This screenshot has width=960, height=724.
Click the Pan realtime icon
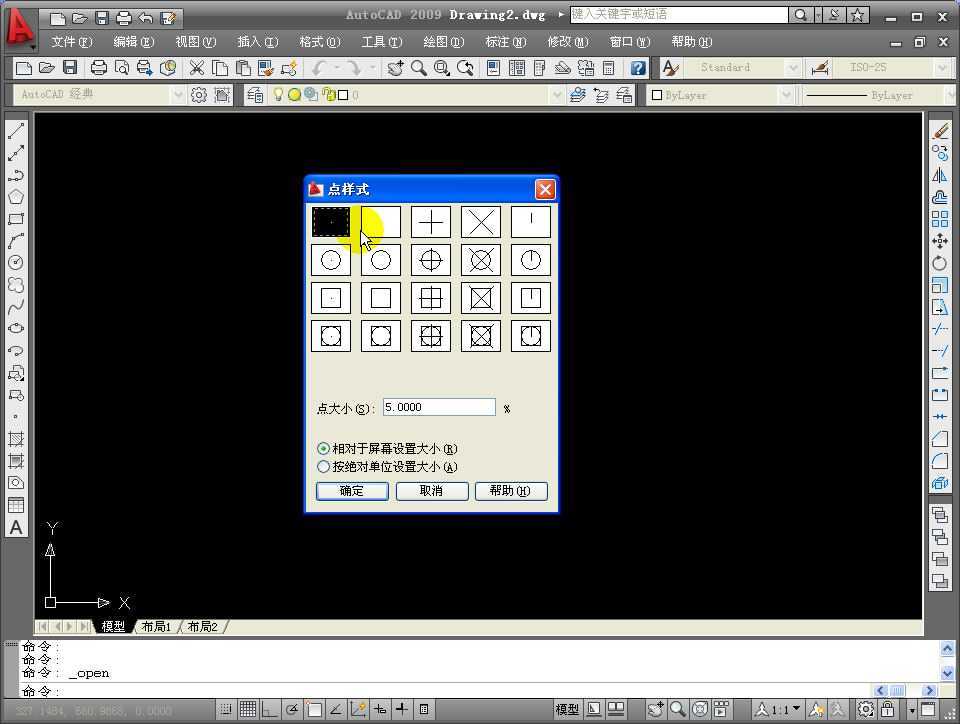(x=395, y=67)
